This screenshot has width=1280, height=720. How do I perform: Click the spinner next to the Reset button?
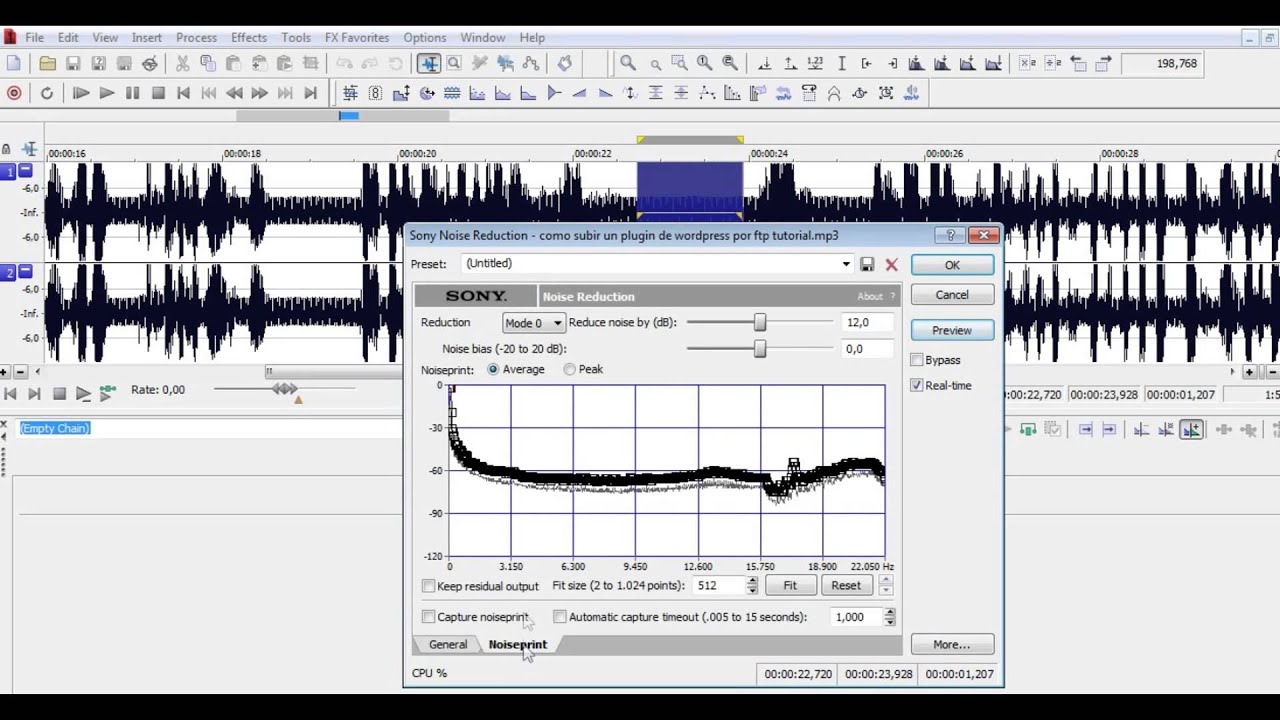pyautogui.click(x=885, y=586)
